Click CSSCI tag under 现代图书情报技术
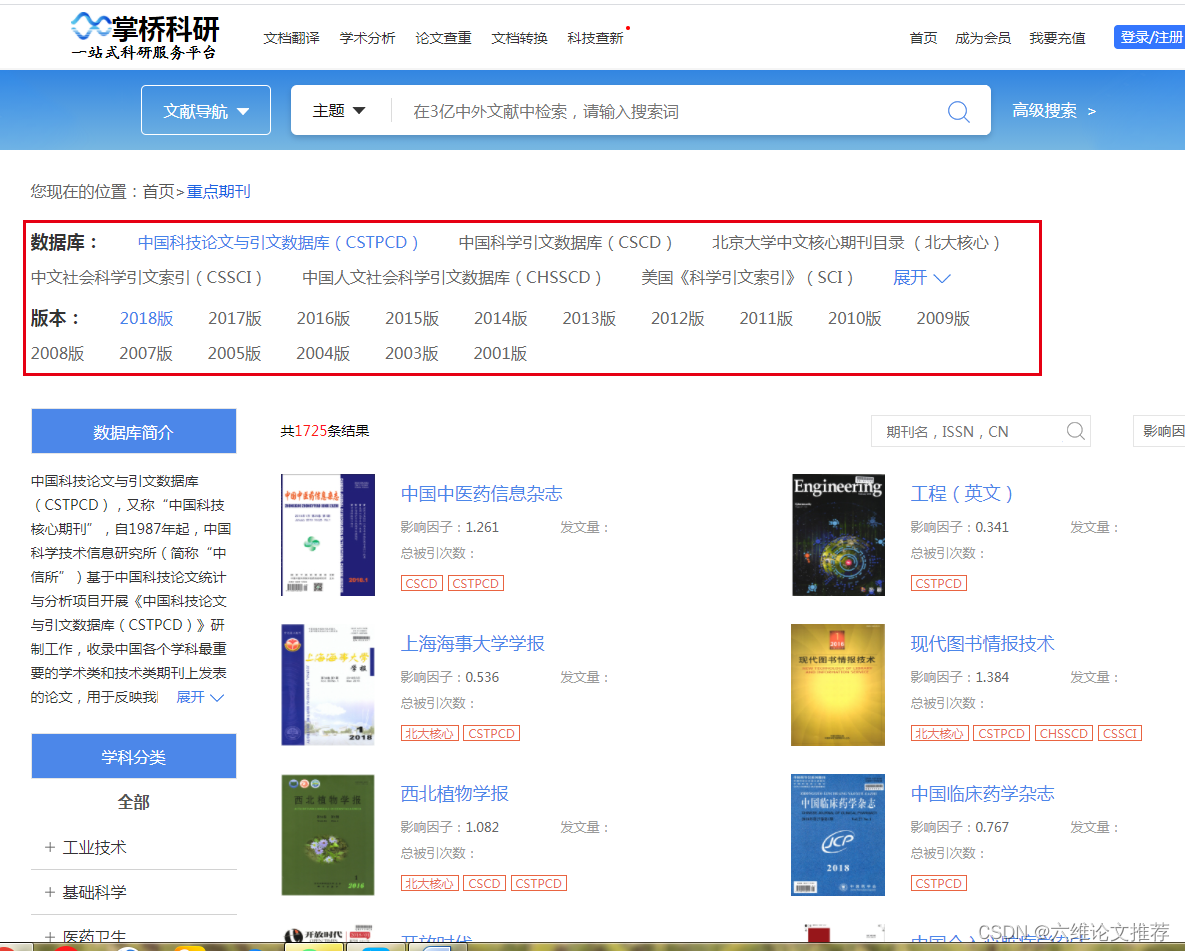Viewport: 1185px width, 951px height. 1119,733
